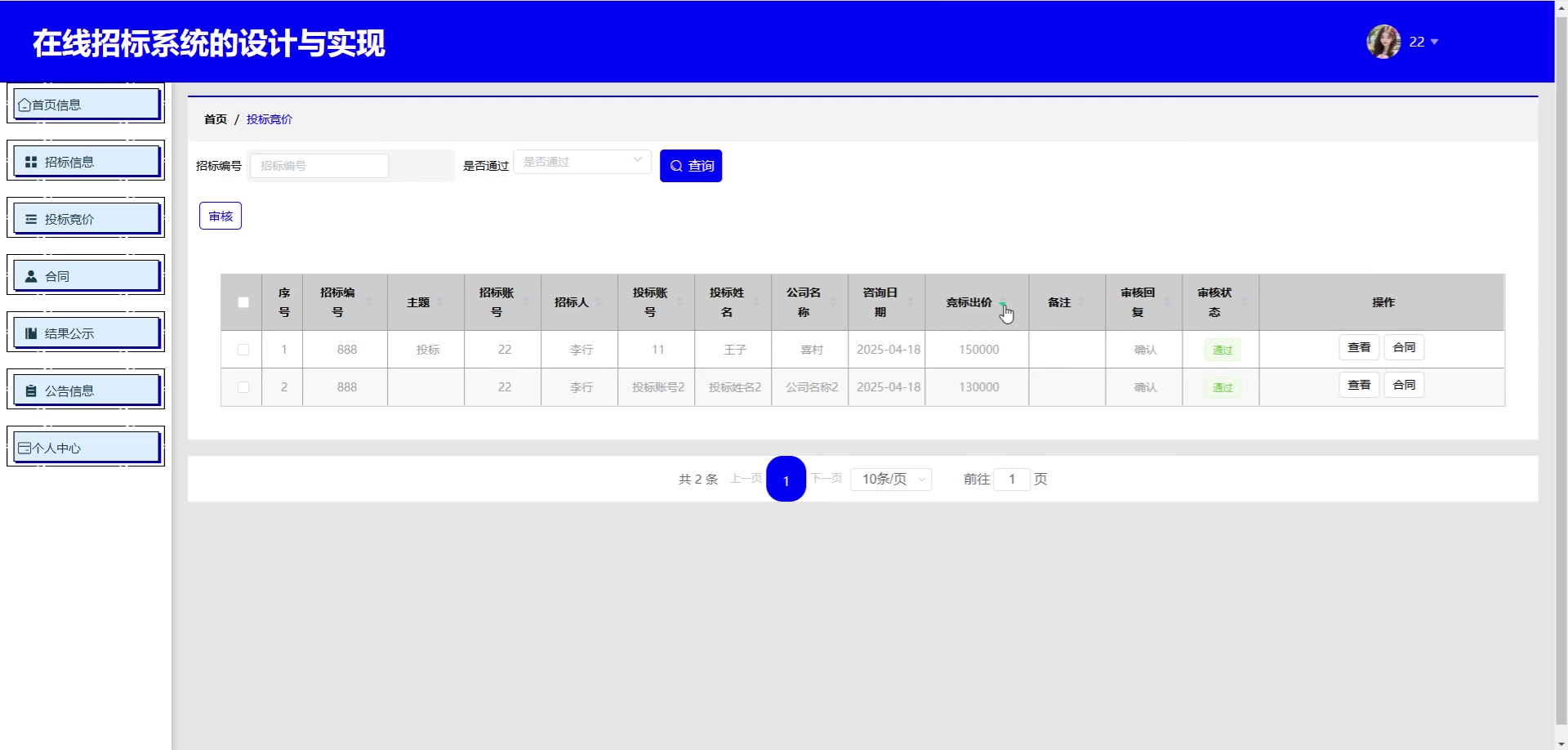This screenshot has height=750, width=1568.
Task: Focus the 招标编号 search input field
Action: (319, 166)
